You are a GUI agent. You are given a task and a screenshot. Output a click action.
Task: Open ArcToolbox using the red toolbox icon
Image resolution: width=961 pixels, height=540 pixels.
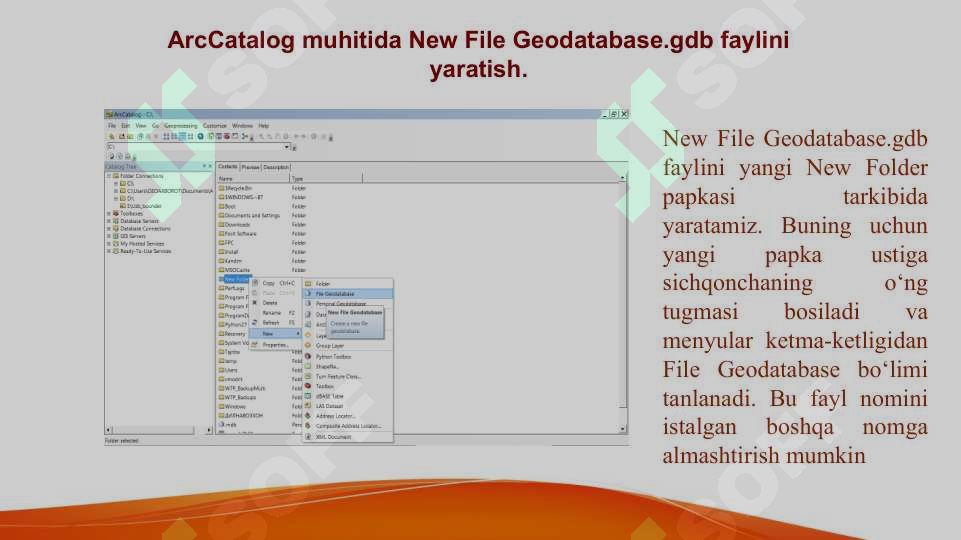pyautogui.click(x=227, y=137)
